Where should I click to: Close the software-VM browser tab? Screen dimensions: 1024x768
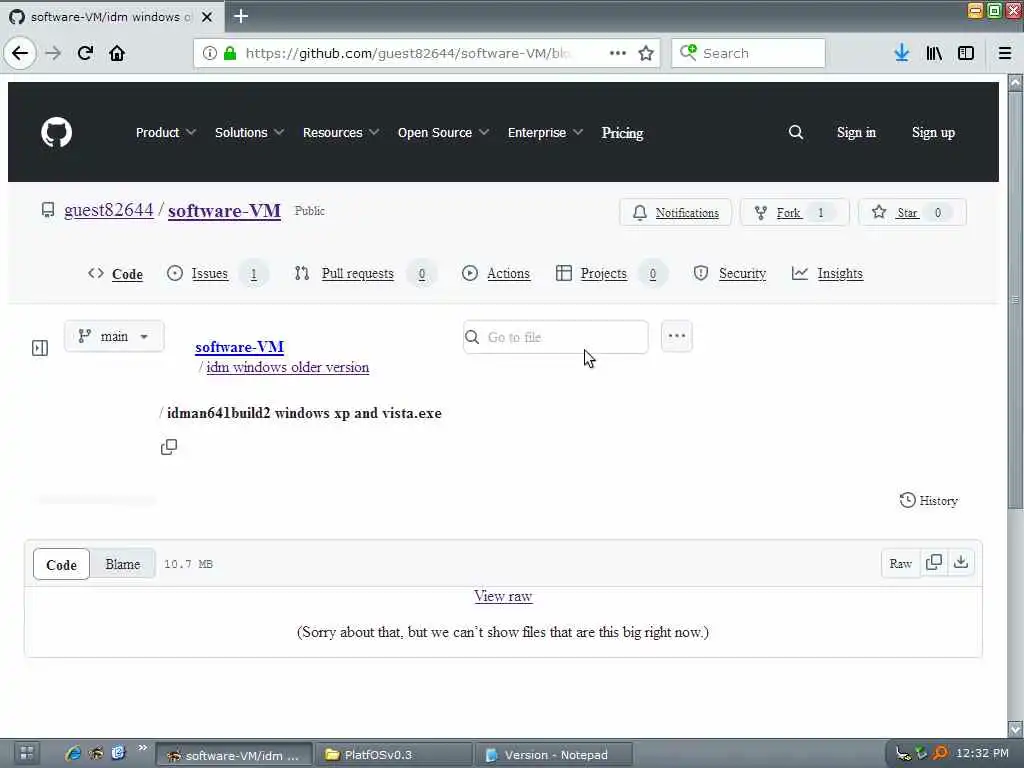point(207,17)
